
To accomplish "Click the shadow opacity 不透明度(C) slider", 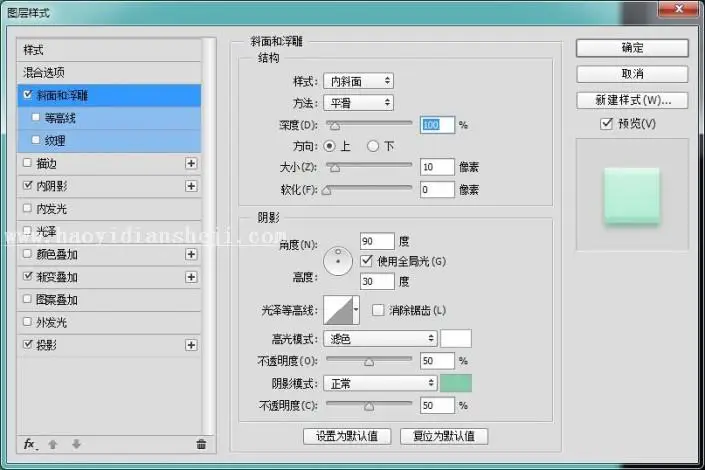I will 369,405.
